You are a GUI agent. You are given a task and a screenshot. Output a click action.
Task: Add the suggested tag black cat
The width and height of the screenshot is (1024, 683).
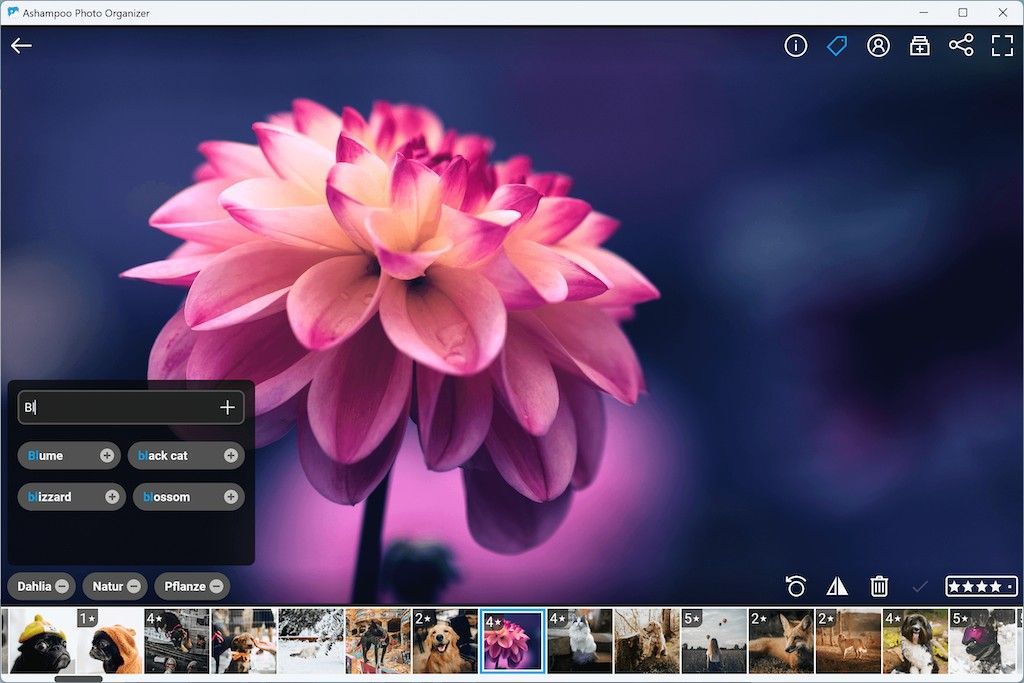pyautogui.click(x=231, y=456)
